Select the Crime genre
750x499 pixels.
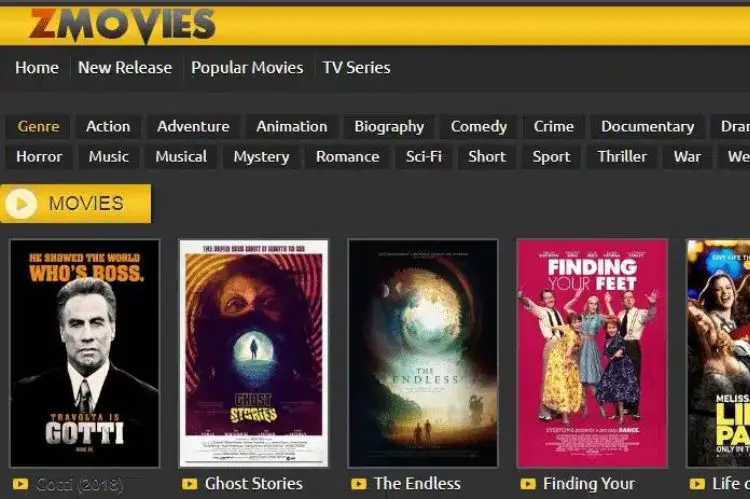[553, 126]
